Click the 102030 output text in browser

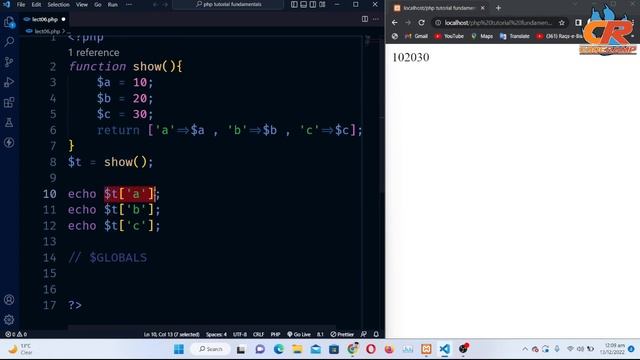tap(411, 58)
